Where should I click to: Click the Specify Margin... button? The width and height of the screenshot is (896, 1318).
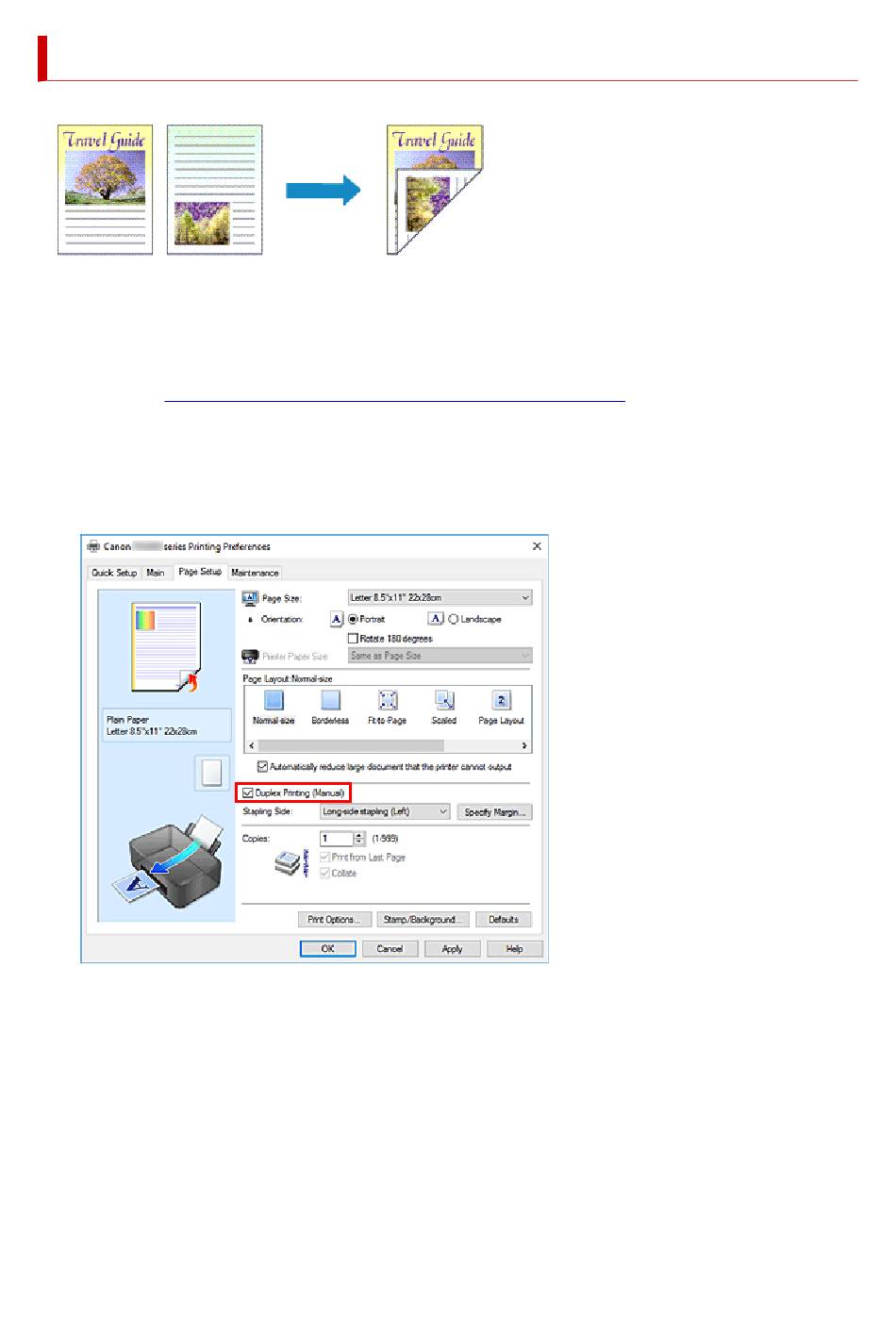click(x=494, y=812)
